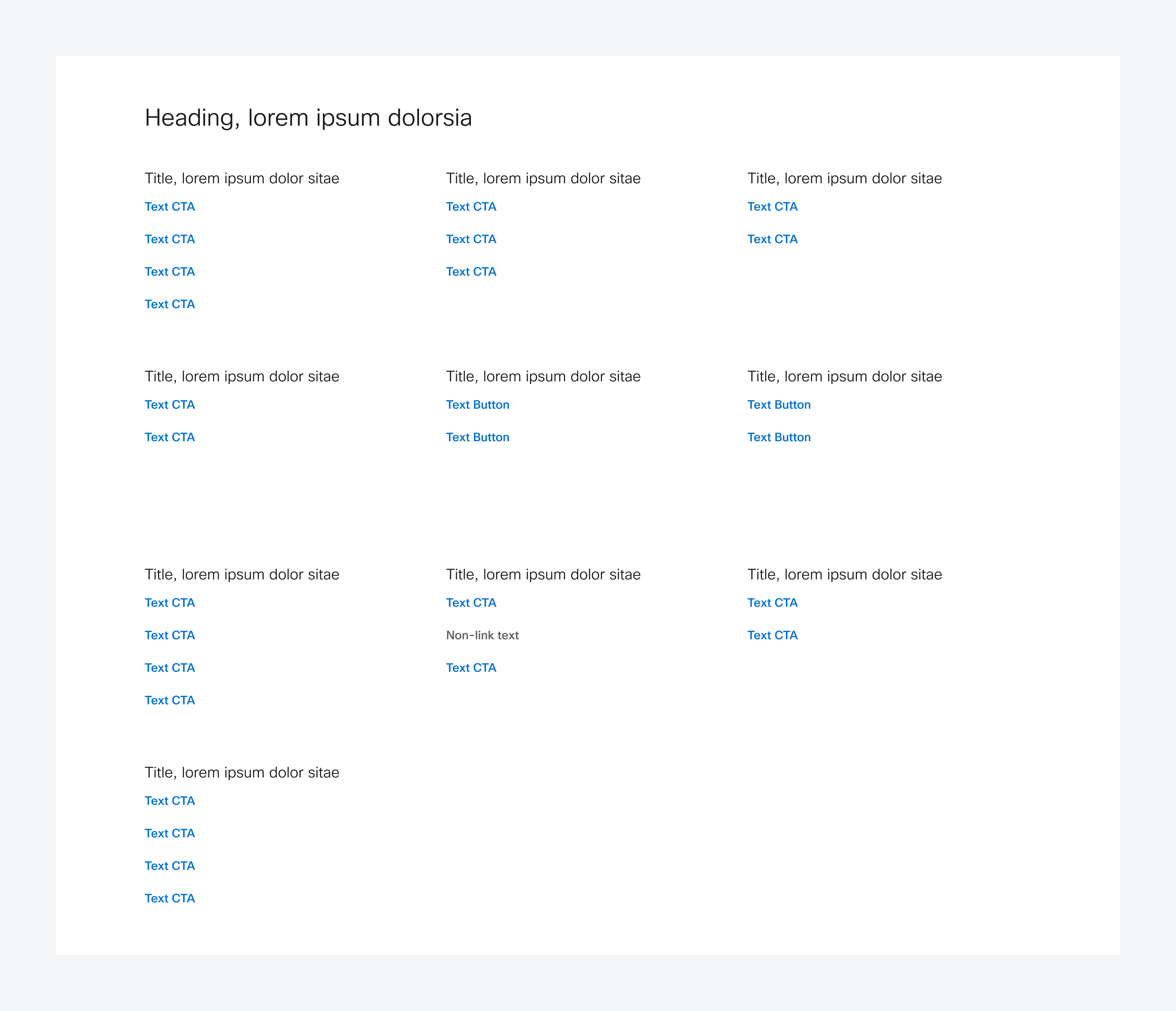Click second Text CTA in top-right group
The image size is (1176, 1011).
coord(772,239)
